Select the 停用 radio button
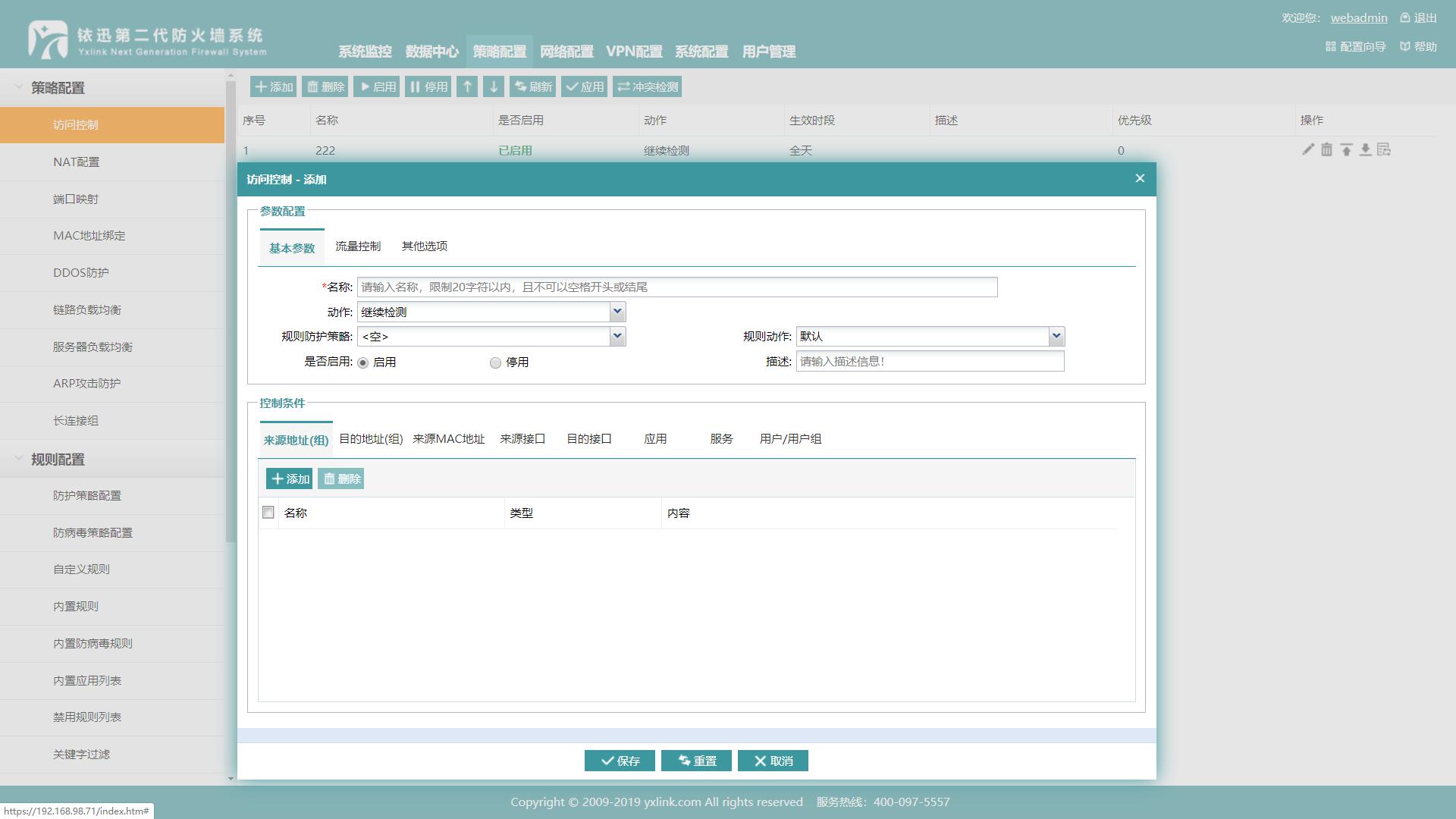 click(495, 362)
